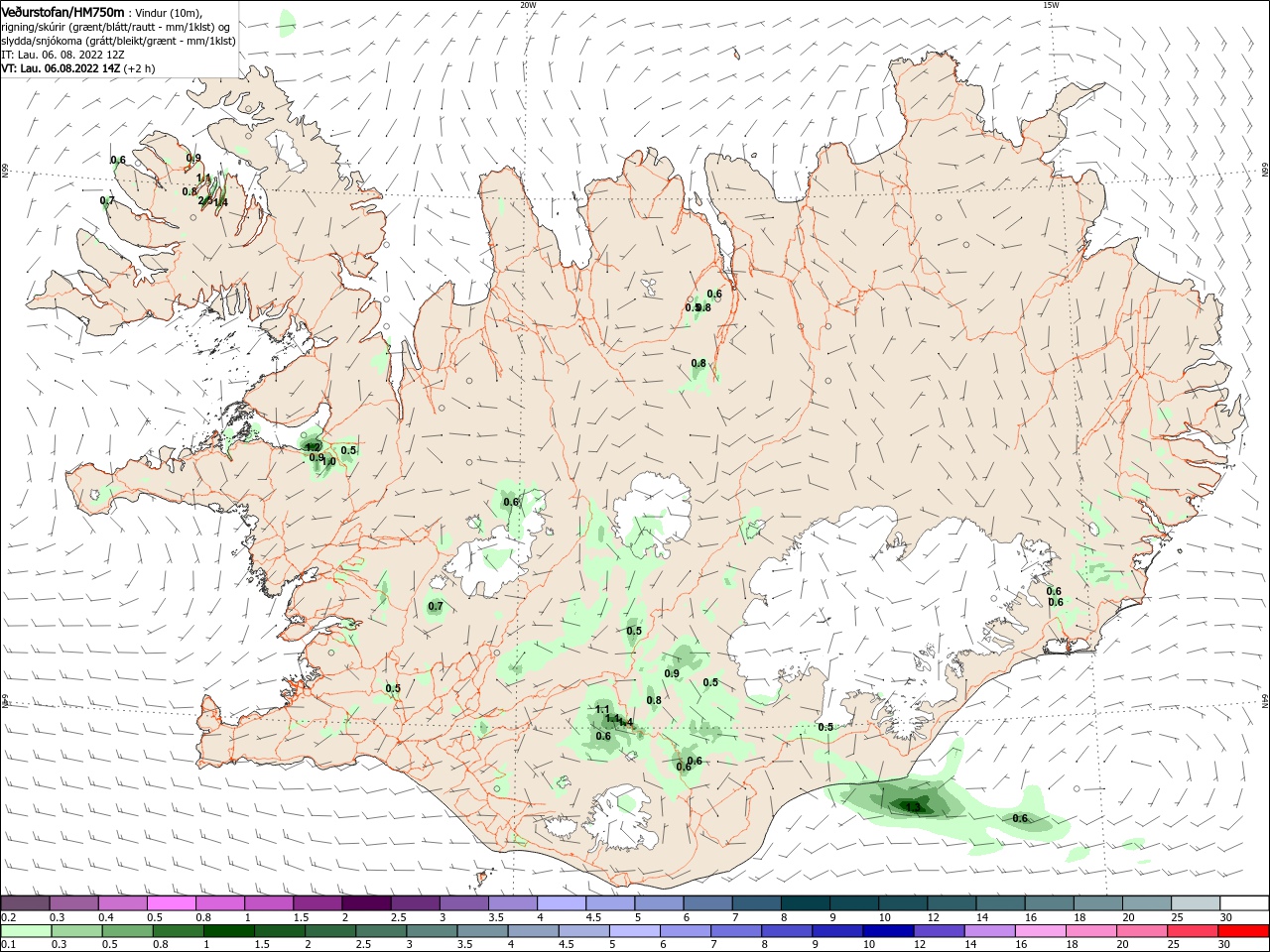Viewport: 1270px width, 952px height.
Task: Click the light lavender swatch at 4 in snow legend
Action: pyautogui.click(x=562, y=903)
